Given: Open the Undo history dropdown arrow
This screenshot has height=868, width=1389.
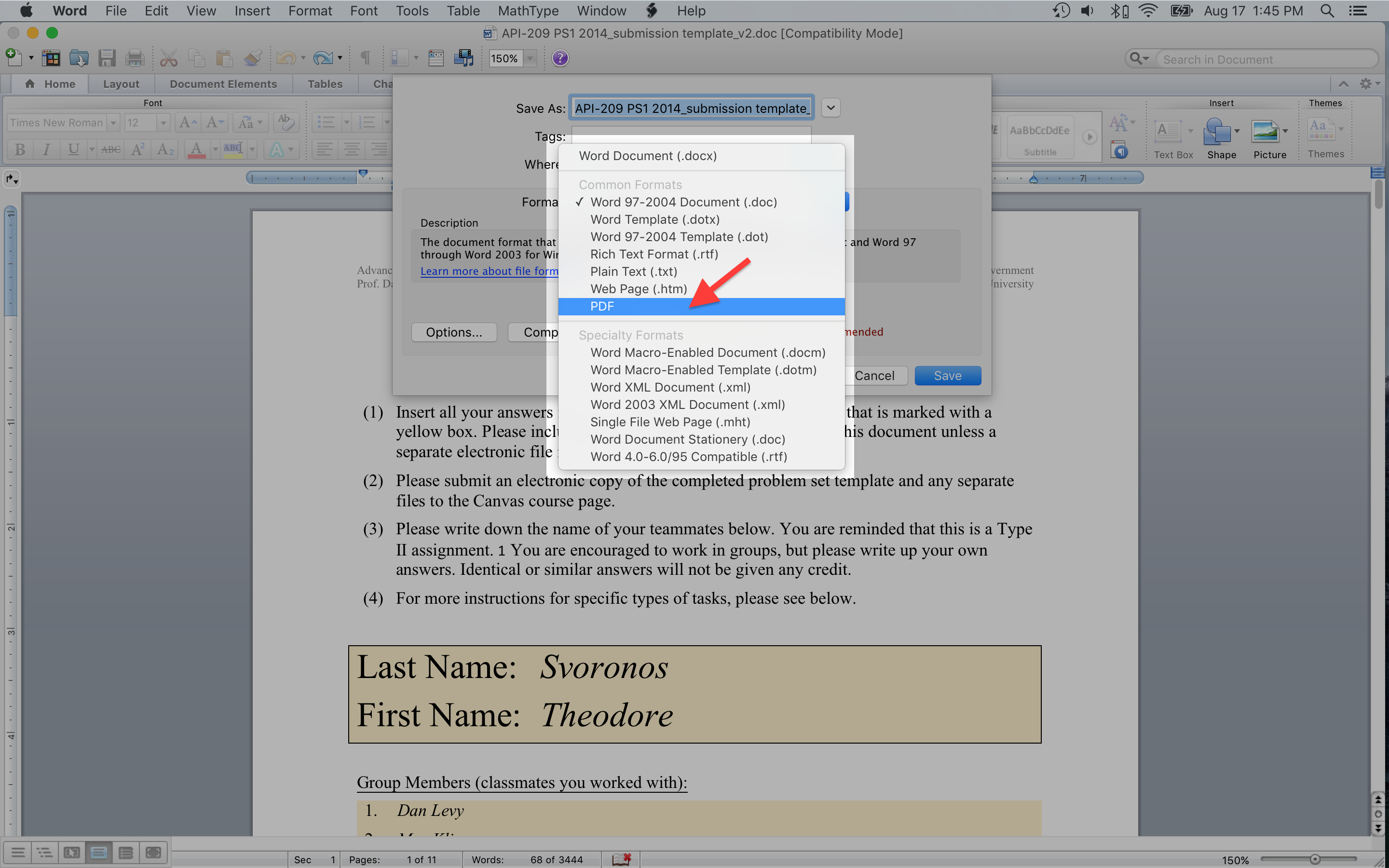Looking at the screenshot, I should tap(303, 58).
